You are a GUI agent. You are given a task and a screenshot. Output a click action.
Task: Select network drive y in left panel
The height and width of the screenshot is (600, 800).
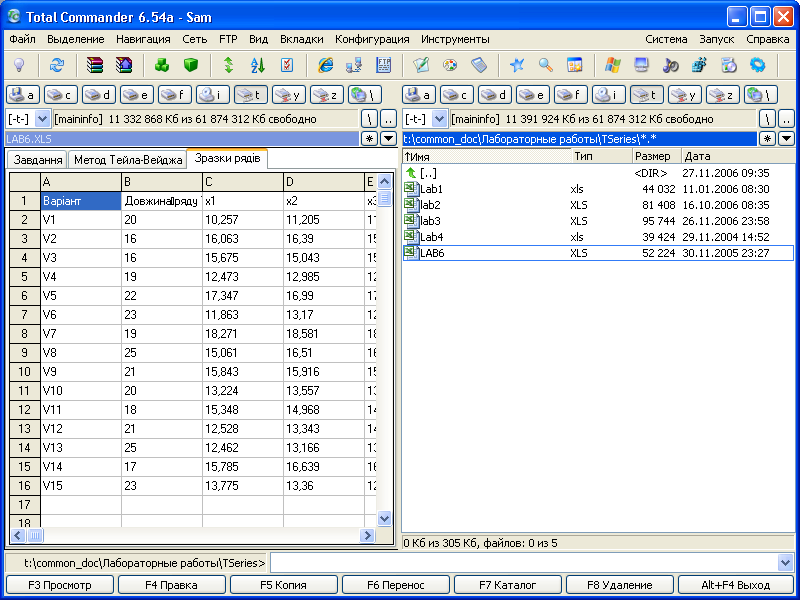point(289,95)
